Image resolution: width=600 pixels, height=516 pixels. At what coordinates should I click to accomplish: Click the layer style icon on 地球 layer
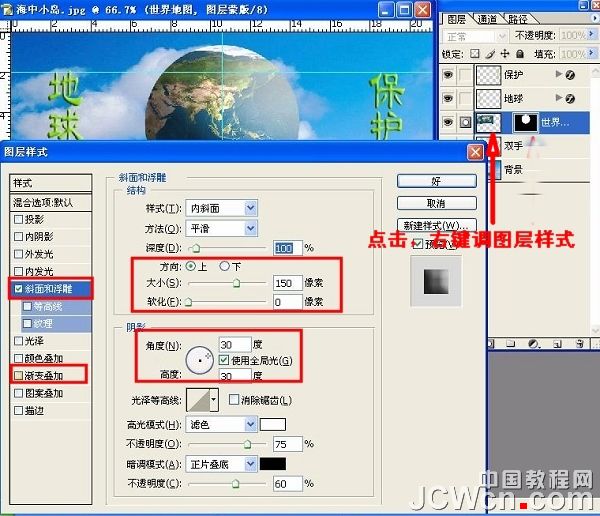570,99
